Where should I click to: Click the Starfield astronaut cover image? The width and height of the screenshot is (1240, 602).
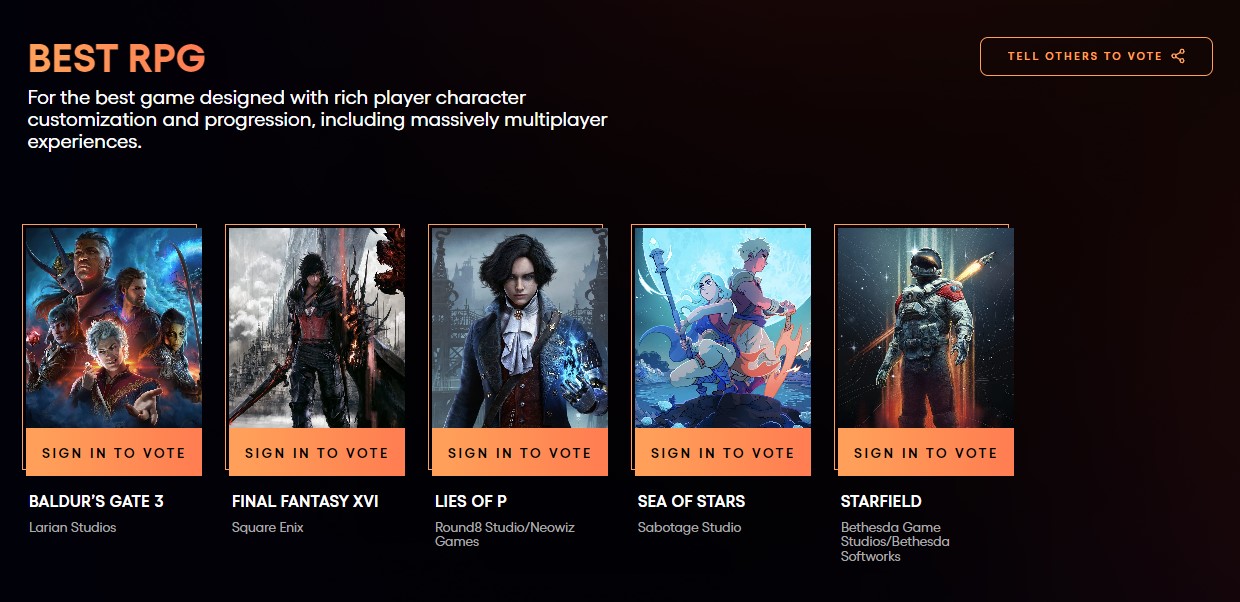click(x=926, y=328)
